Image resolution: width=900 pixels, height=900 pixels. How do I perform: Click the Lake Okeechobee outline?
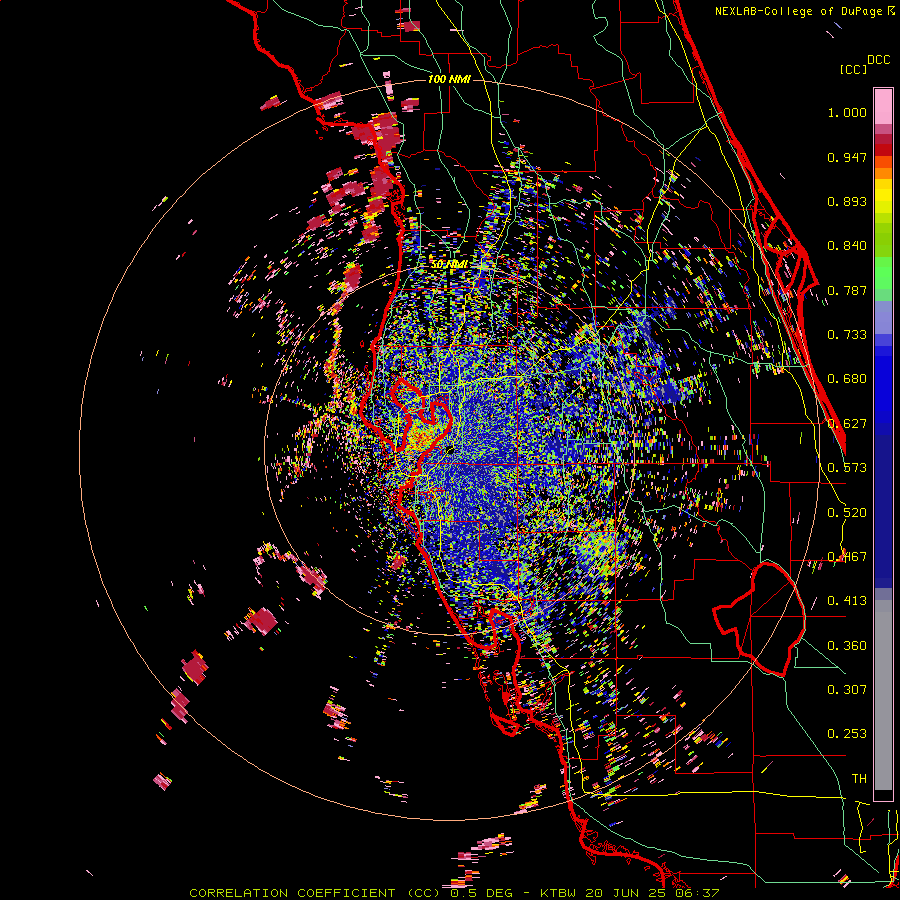(x=759, y=619)
